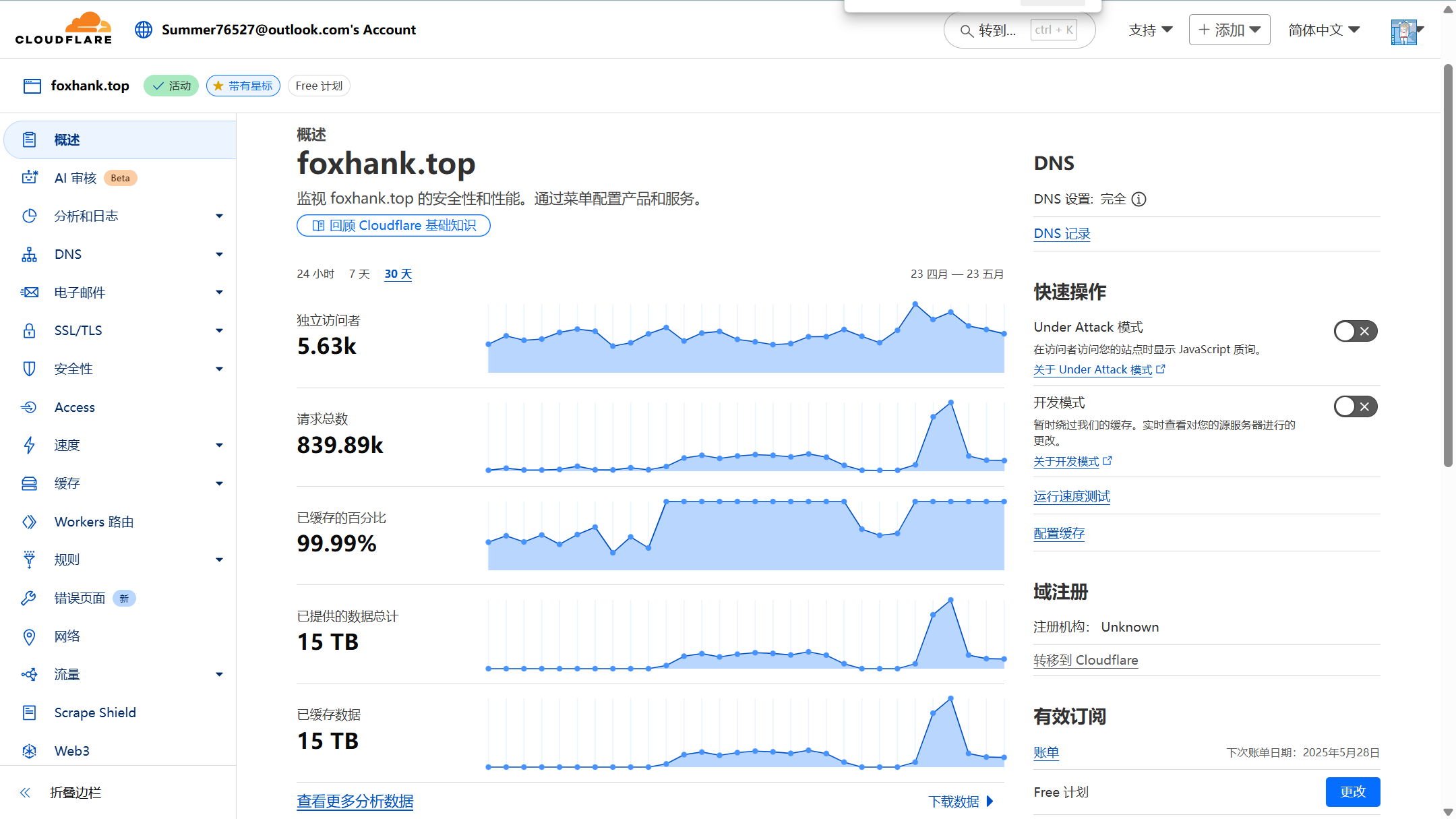The height and width of the screenshot is (819, 1456).
Task: Toggle the 开发模式 switch
Action: 1356,406
